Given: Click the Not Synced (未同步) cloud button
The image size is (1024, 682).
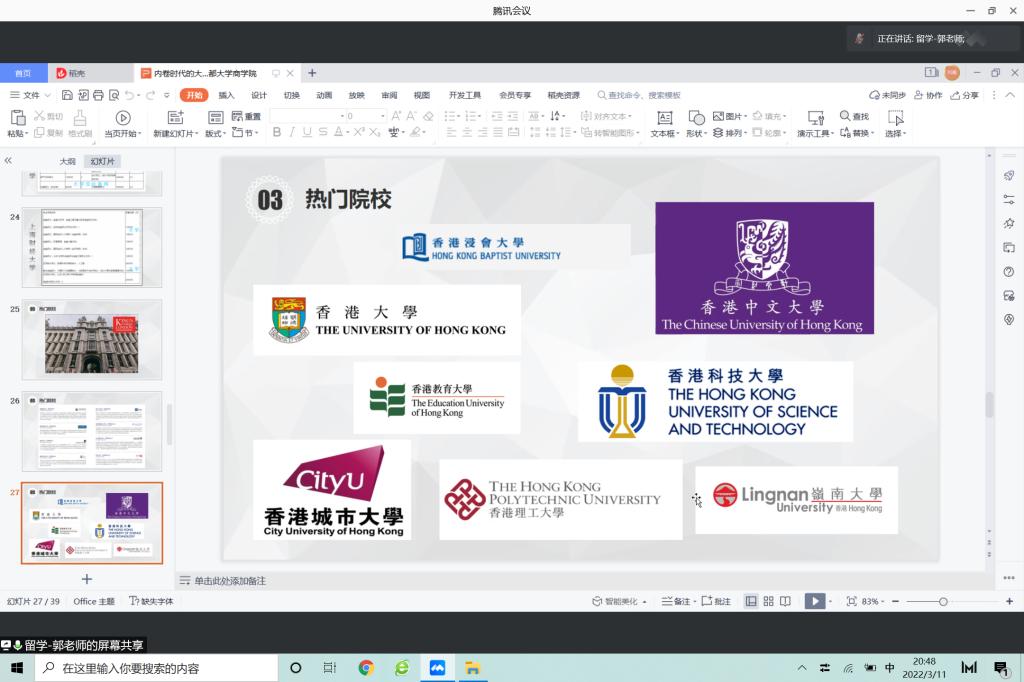Looking at the screenshot, I should click(887, 95).
